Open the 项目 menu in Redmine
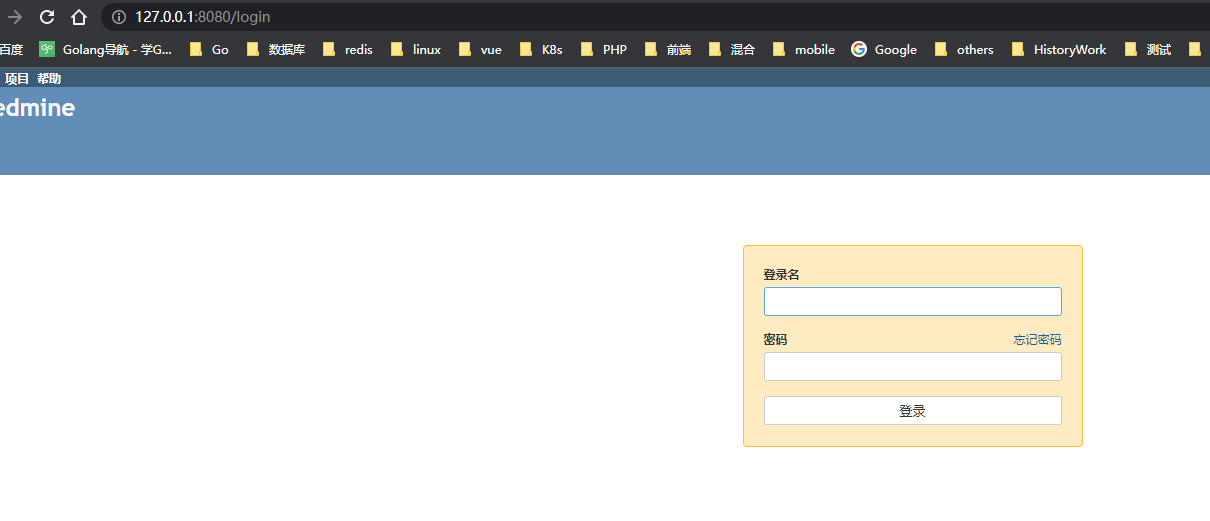 (17, 79)
